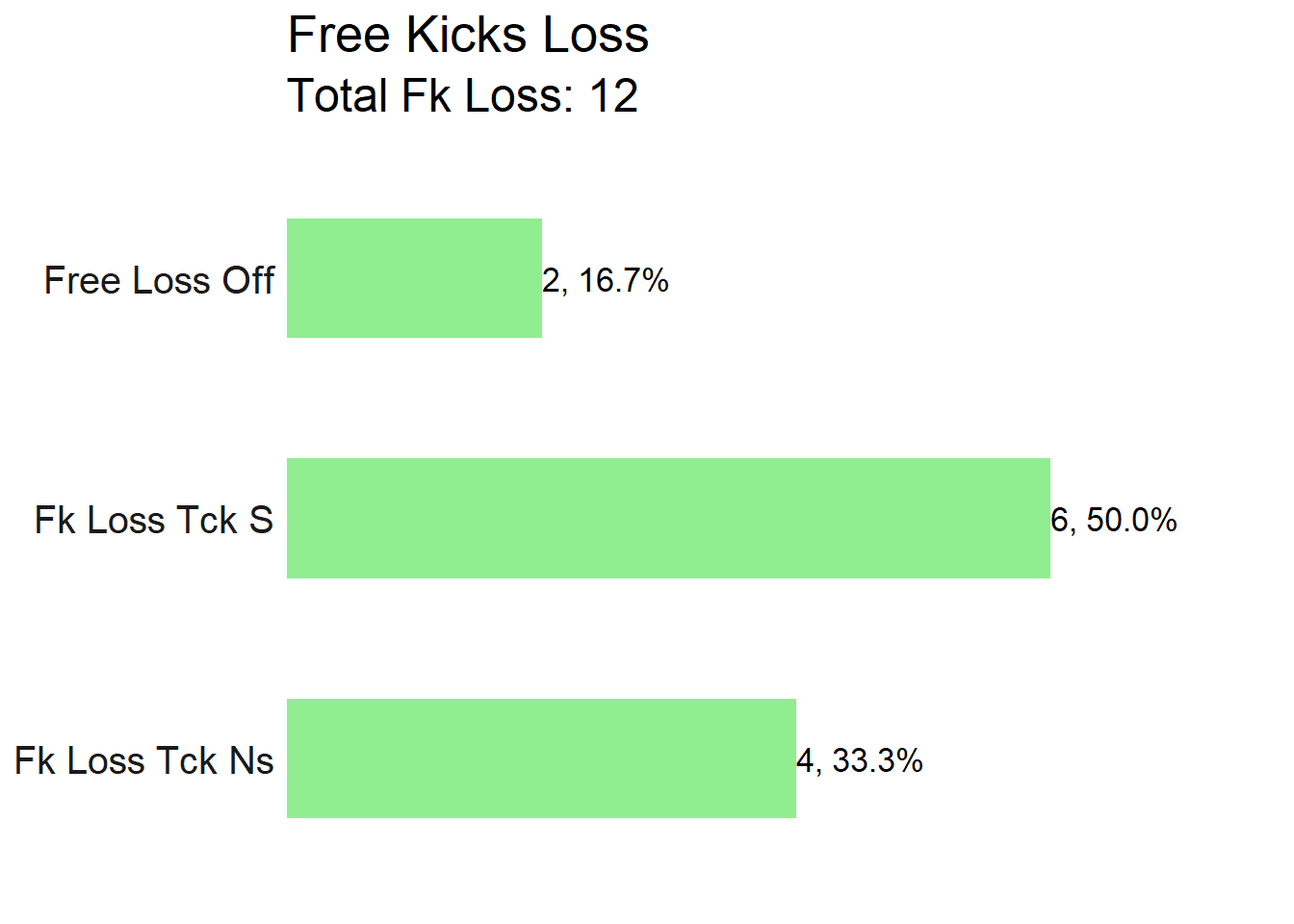This screenshot has height=924, width=1294.
Task: Select the 50.0% percentage value
Action: pos(1131,521)
